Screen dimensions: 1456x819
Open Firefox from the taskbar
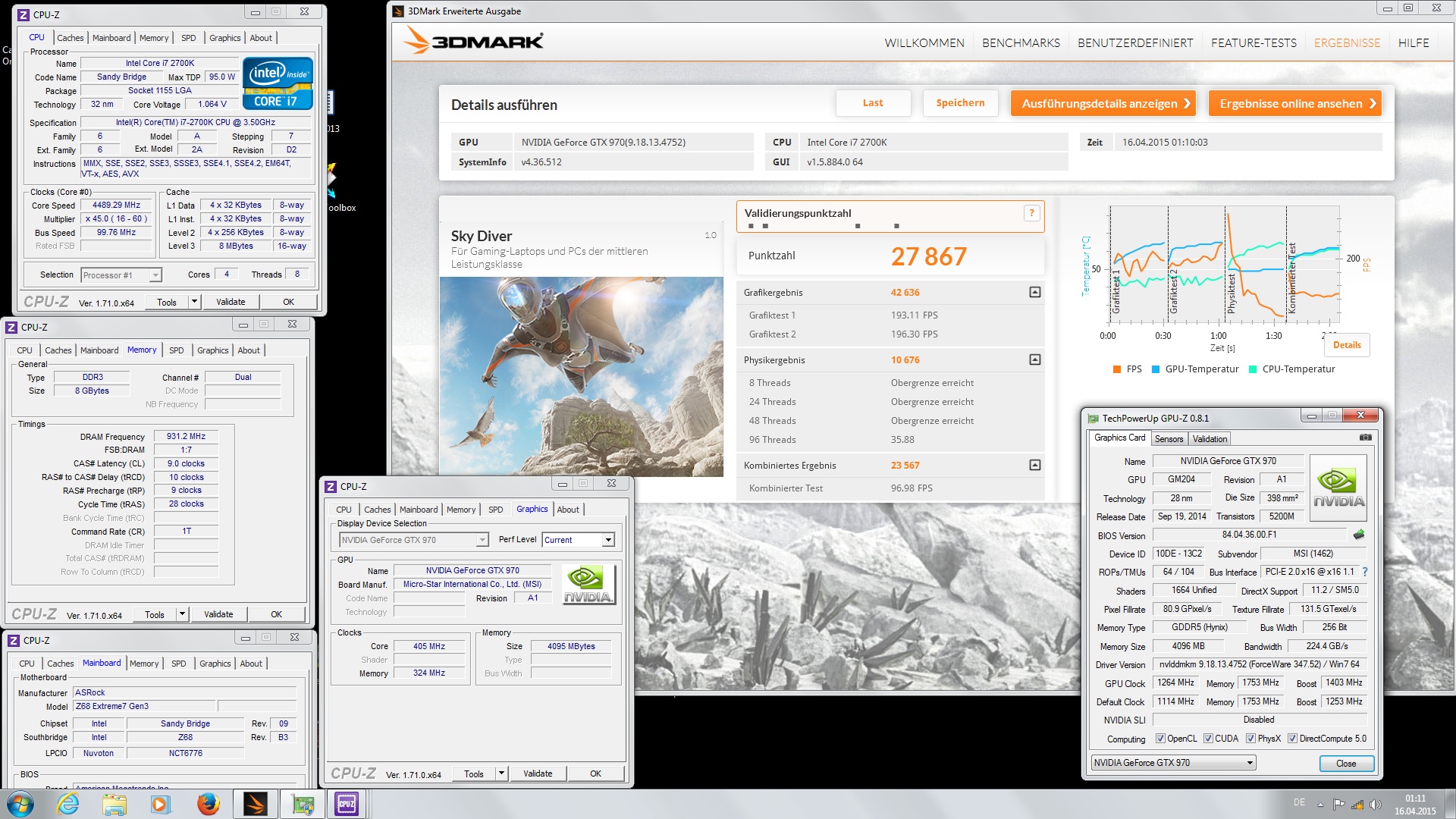pos(208,804)
